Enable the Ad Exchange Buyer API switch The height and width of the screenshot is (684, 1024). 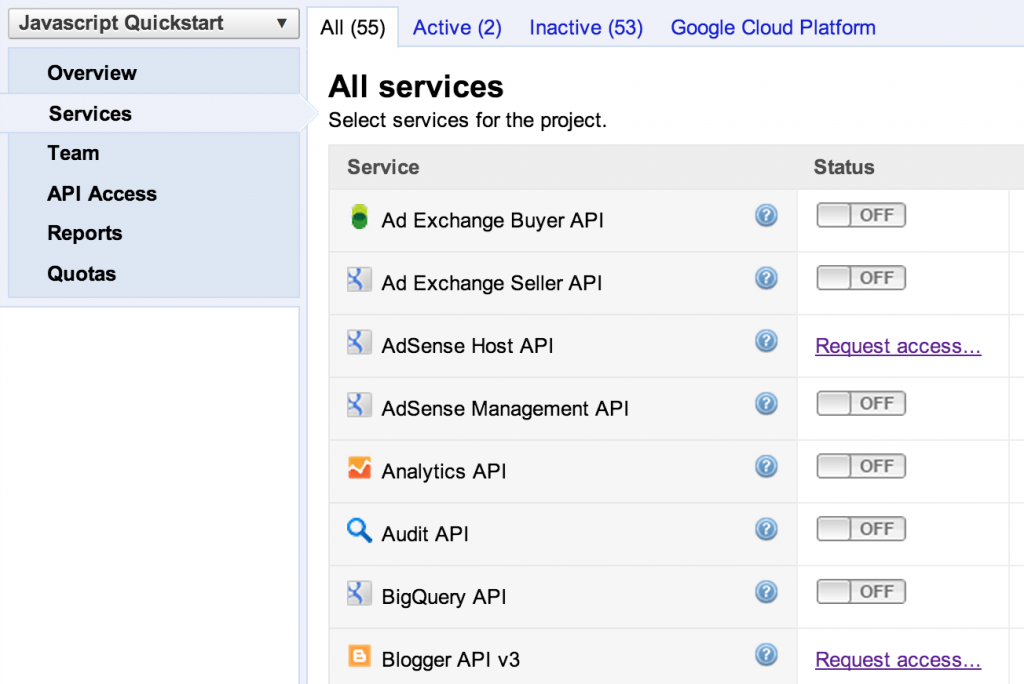tap(861, 215)
